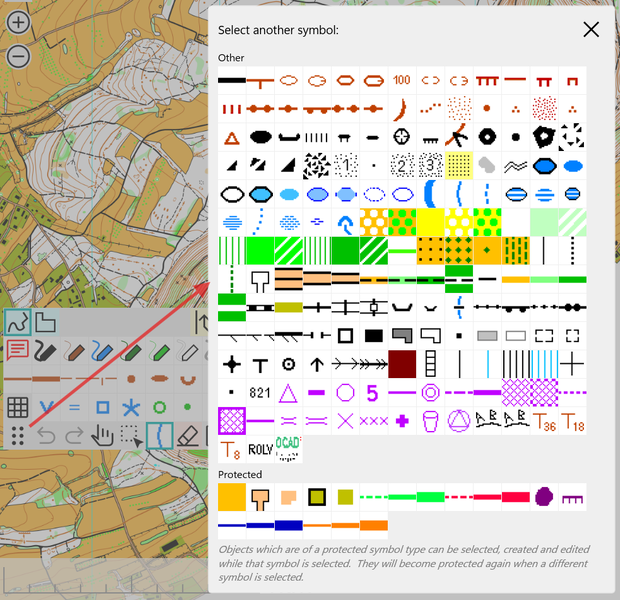Select the thick black line symbol

pos(232,81)
